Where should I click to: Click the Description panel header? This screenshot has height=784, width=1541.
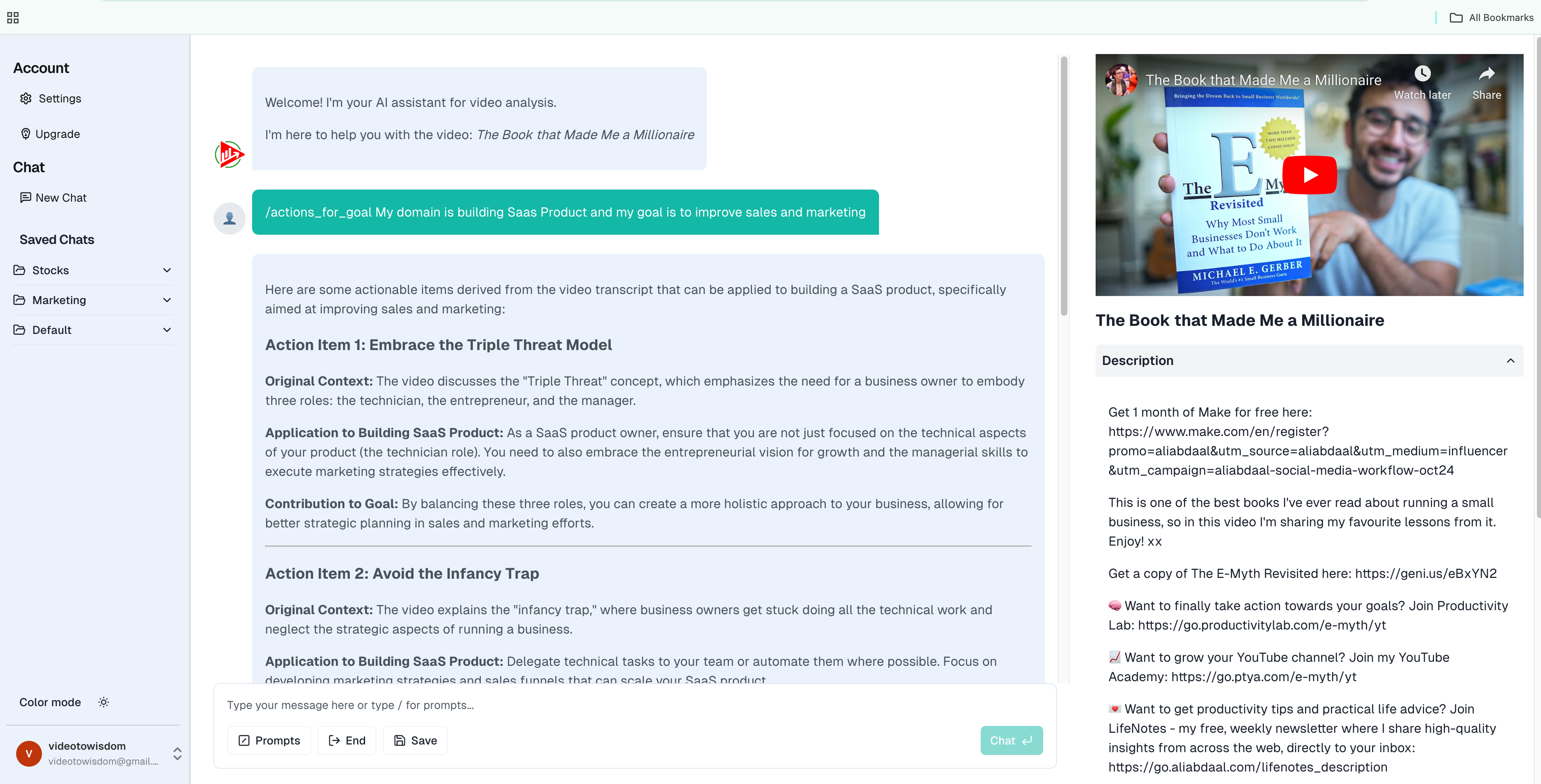coord(1309,361)
